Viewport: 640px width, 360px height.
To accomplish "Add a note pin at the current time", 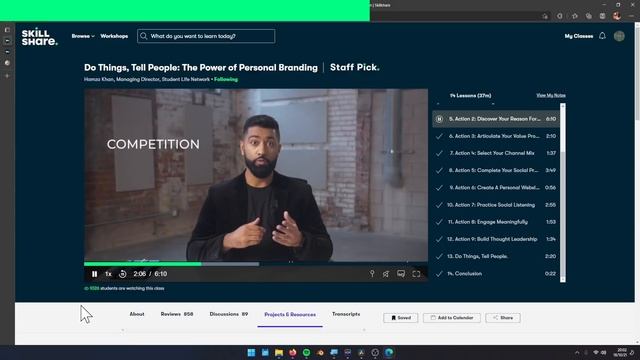I will [x=372, y=274].
